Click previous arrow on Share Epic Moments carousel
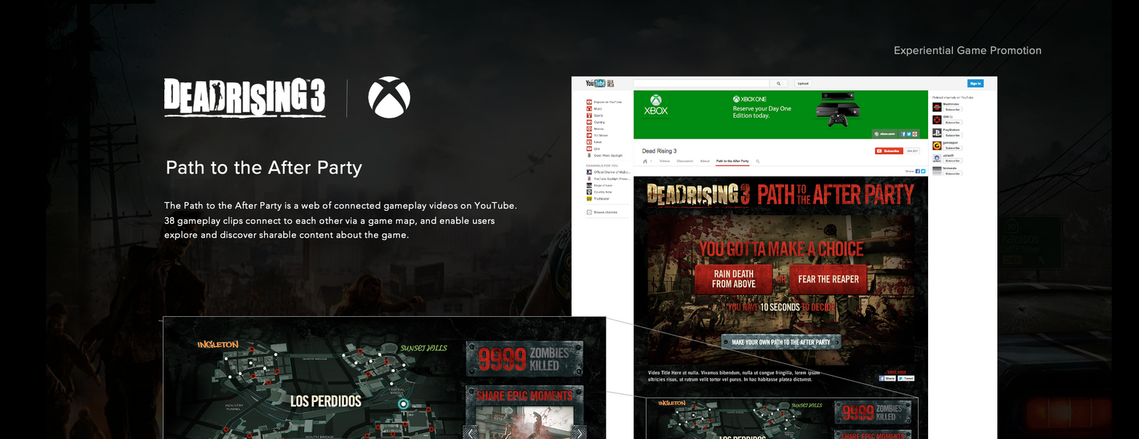Viewport: 1139px width, 439px height. click(x=470, y=433)
